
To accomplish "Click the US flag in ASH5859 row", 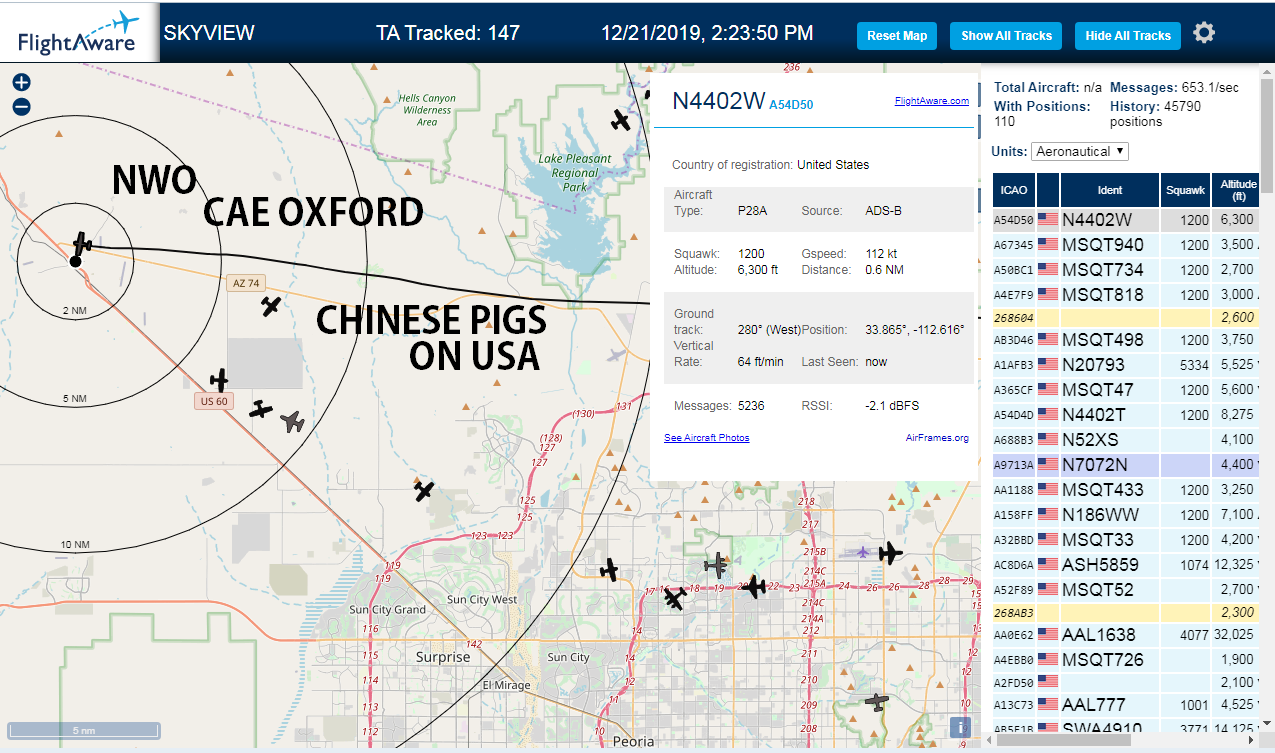I will (x=1047, y=565).
